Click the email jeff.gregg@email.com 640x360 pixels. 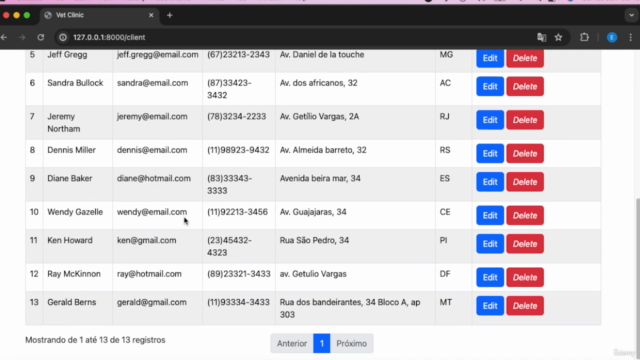coord(158,55)
